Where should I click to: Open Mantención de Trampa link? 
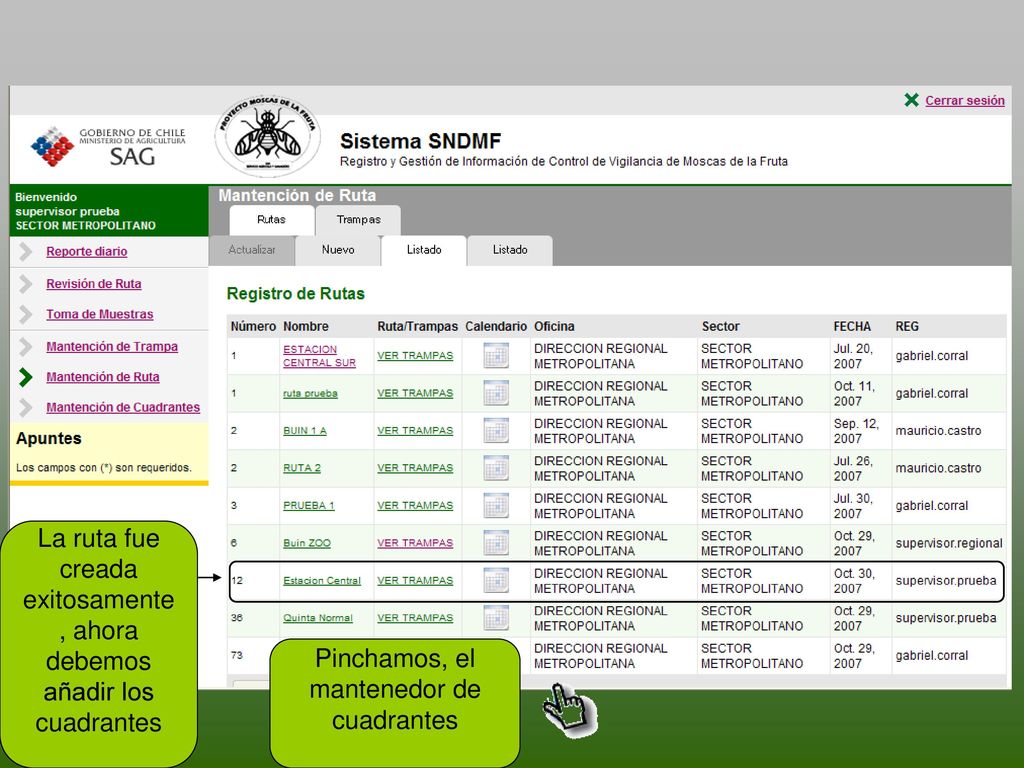112,346
